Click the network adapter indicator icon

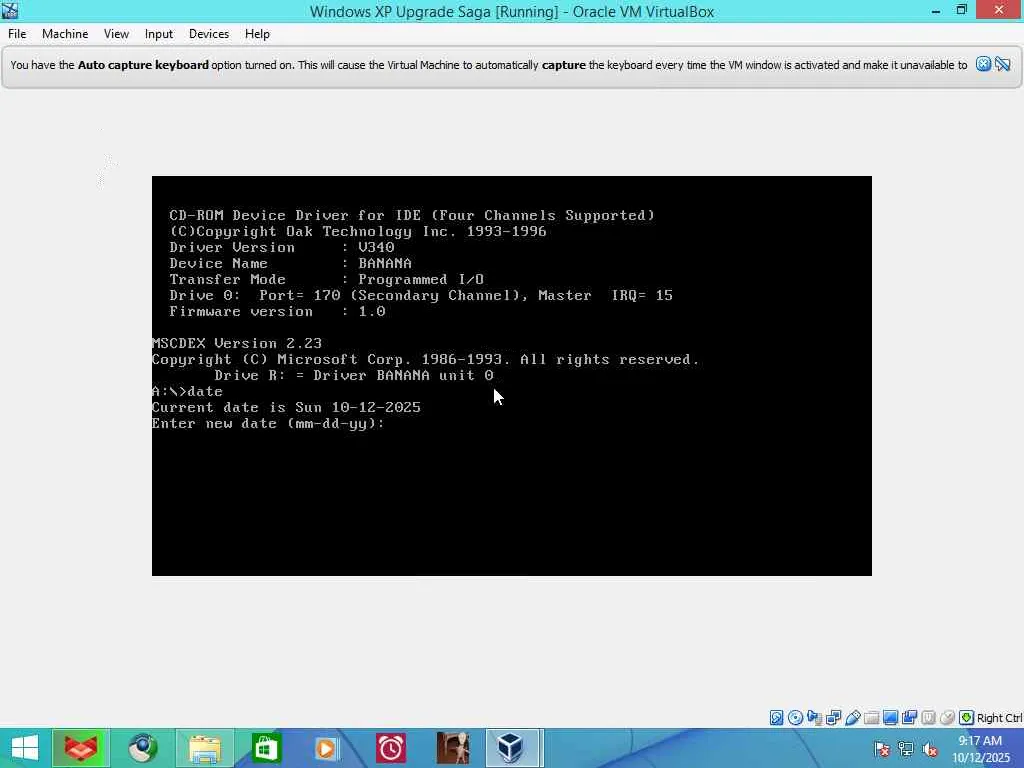(833, 718)
